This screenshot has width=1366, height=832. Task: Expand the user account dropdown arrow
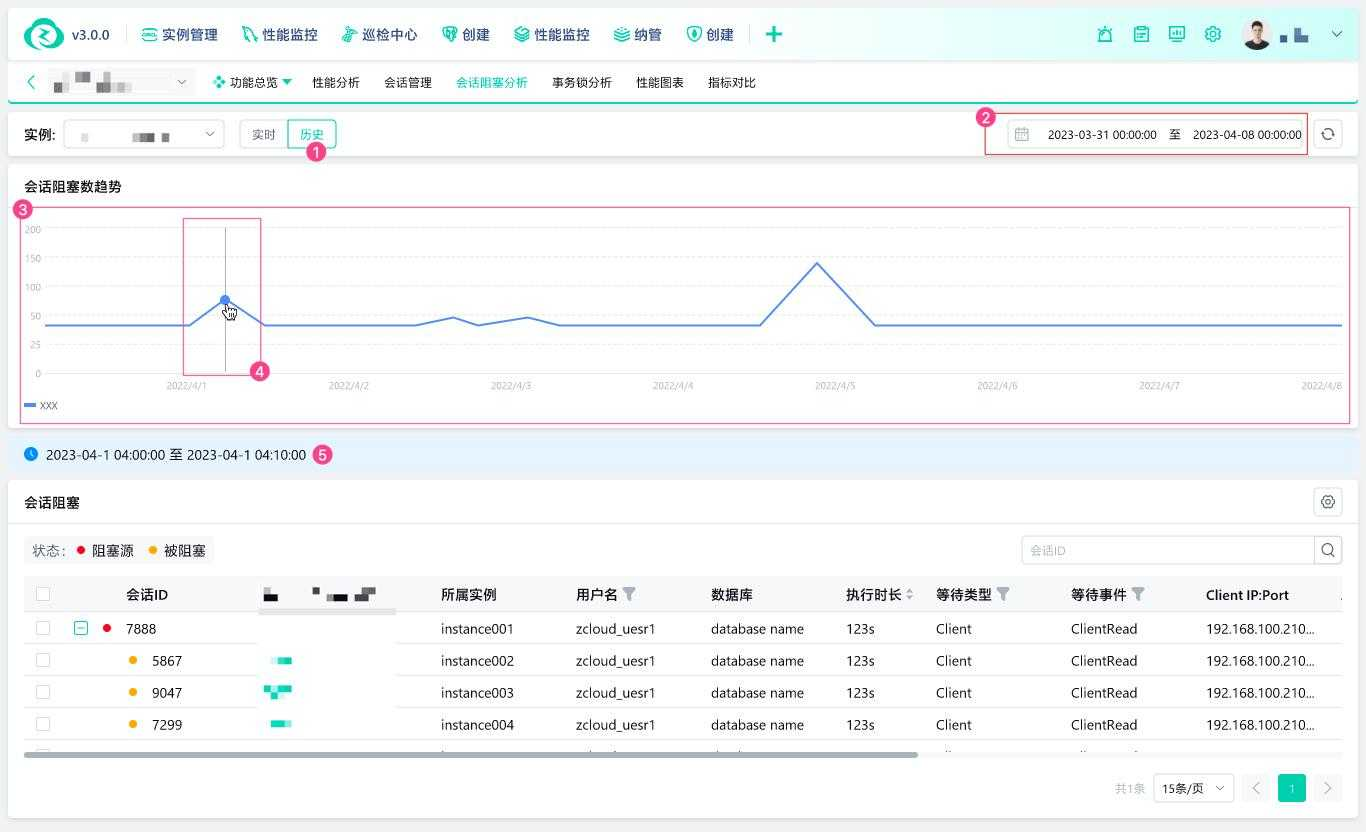tap(1337, 34)
